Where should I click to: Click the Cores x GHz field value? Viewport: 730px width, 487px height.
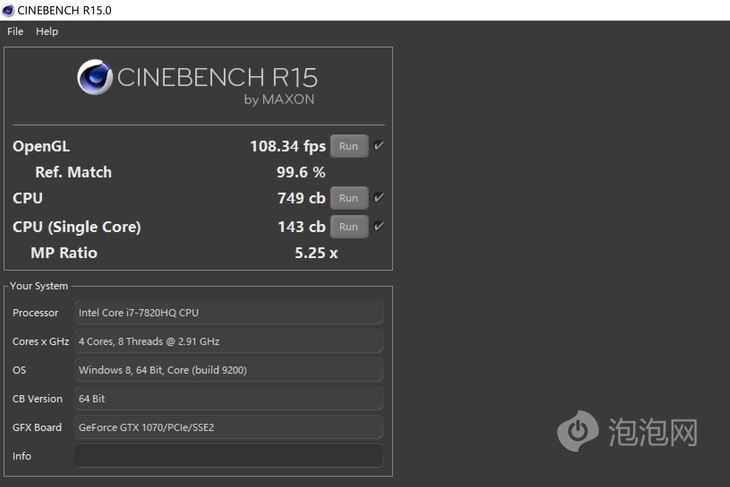[229, 341]
